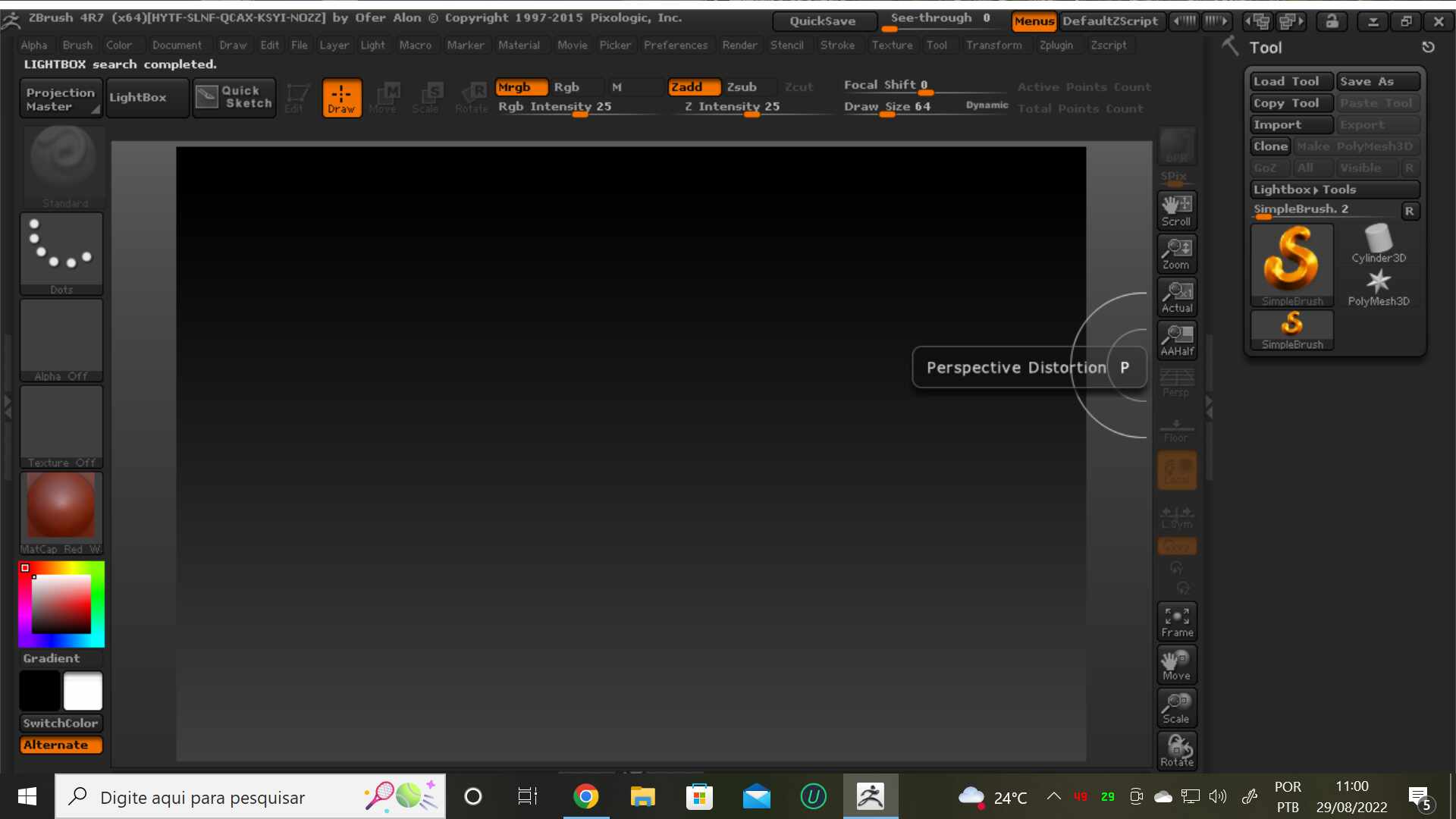Screen dimensions: 1456x819
Task: Choose the PolyMesh3D star tool
Action: pos(1378,287)
